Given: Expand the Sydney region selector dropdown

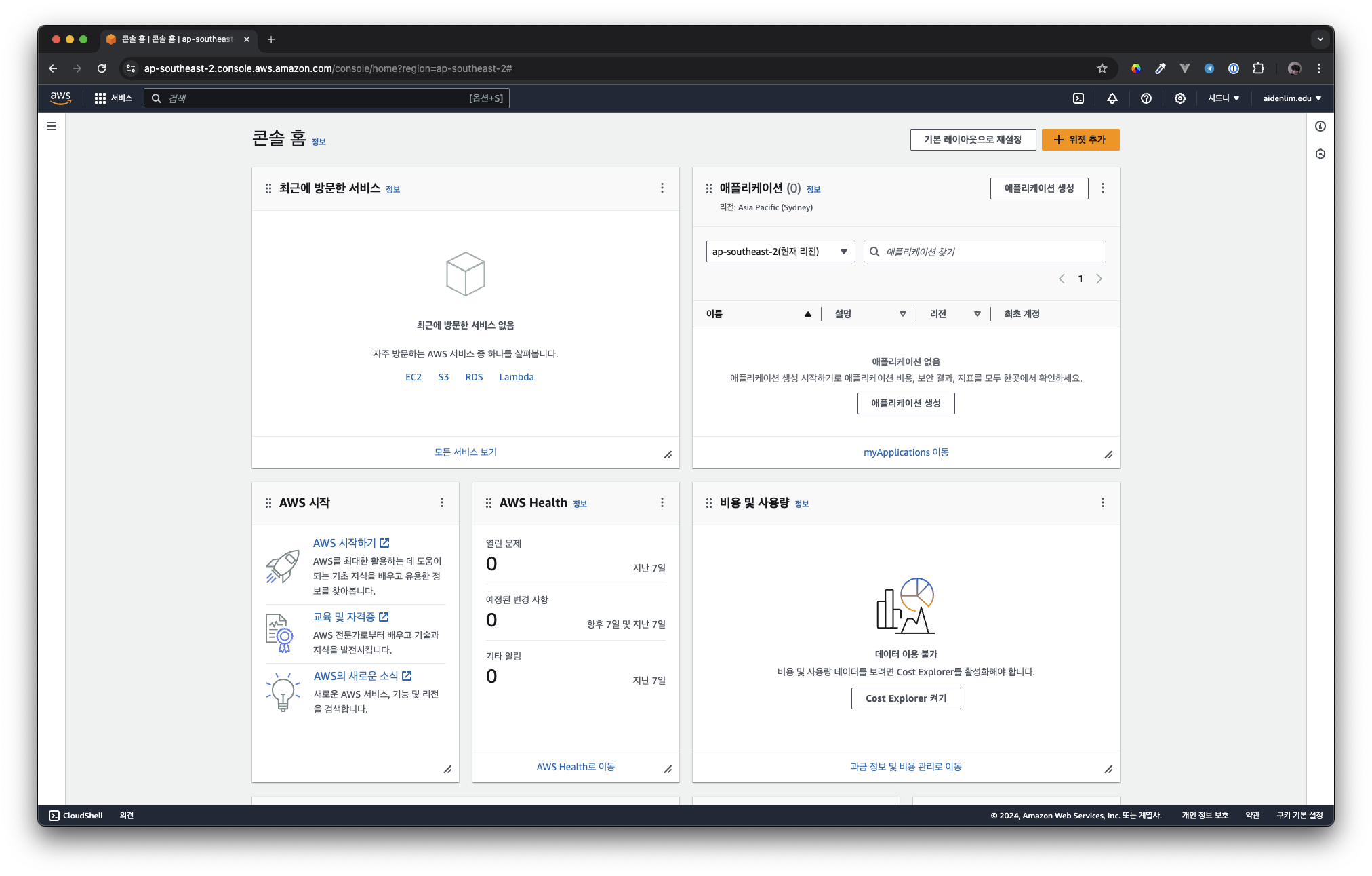Looking at the screenshot, I should click(1224, 98).
